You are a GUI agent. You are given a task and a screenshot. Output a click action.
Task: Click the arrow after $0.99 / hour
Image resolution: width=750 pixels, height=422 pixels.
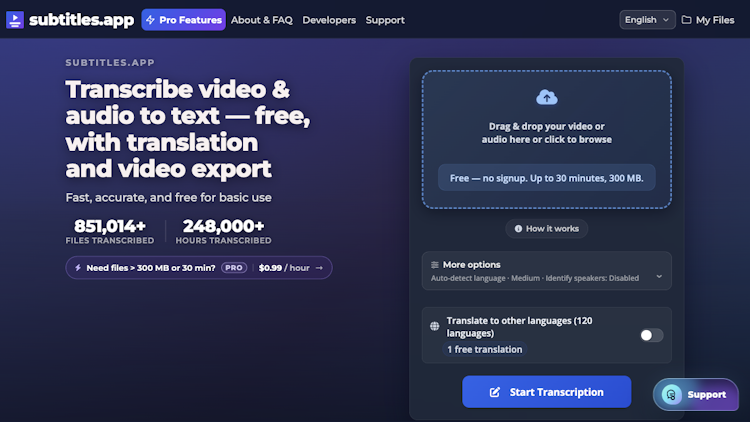point(319,268)
